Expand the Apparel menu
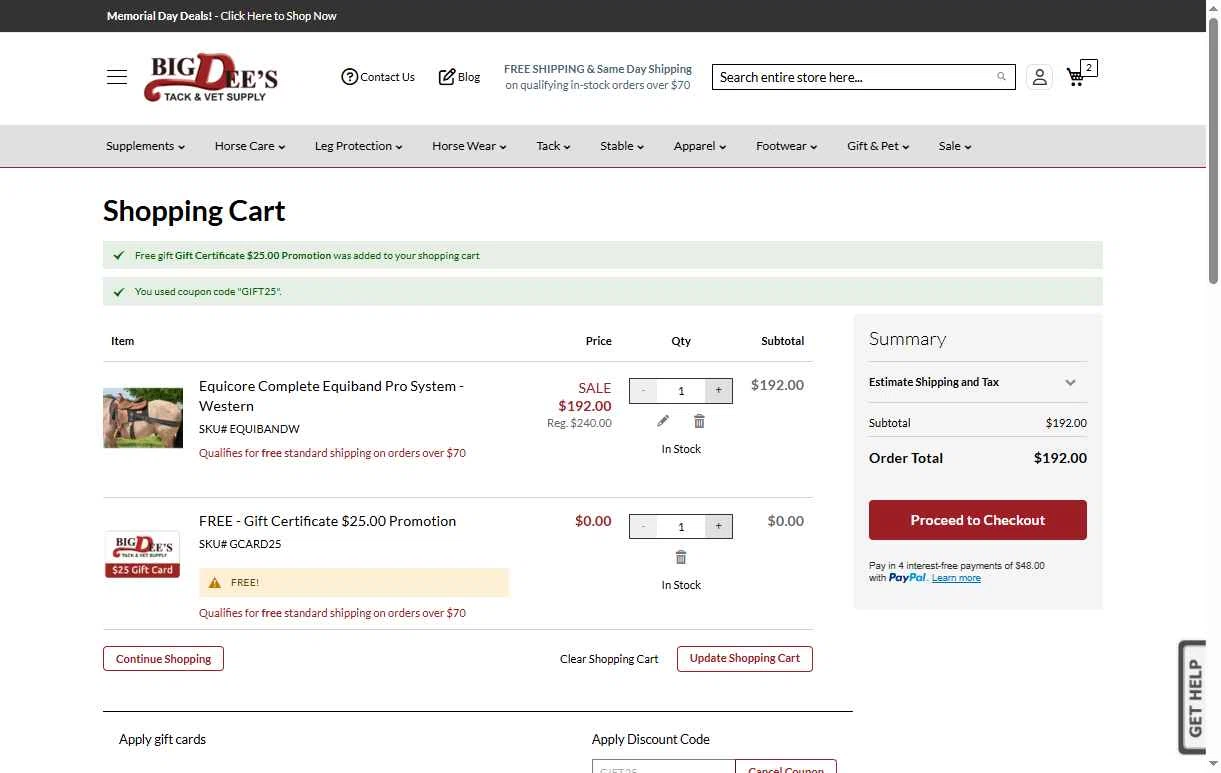The image size is (1221, 773). coord(700,146)
